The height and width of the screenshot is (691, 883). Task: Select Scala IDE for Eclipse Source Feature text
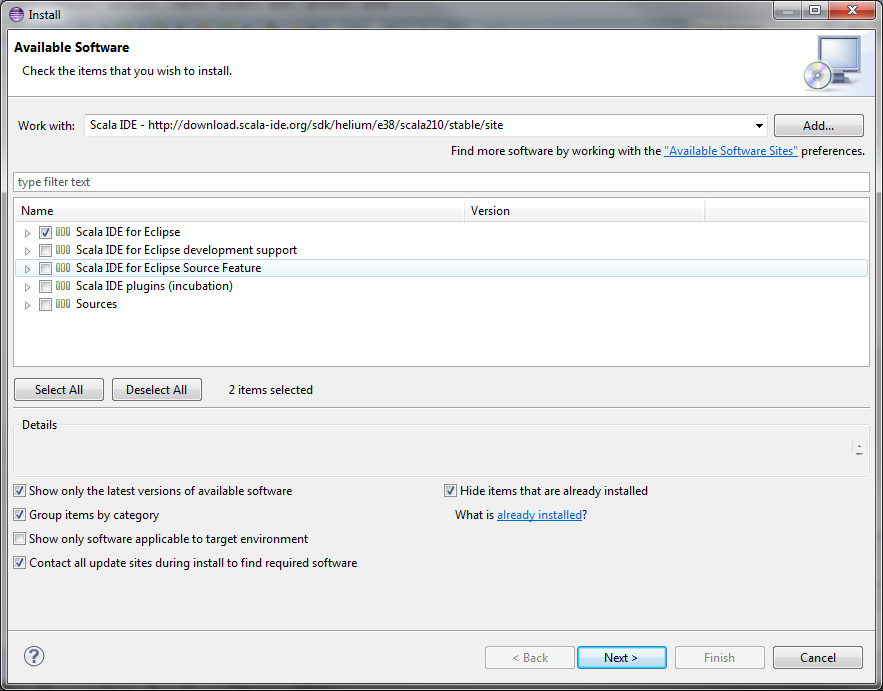tap(168, 268)
